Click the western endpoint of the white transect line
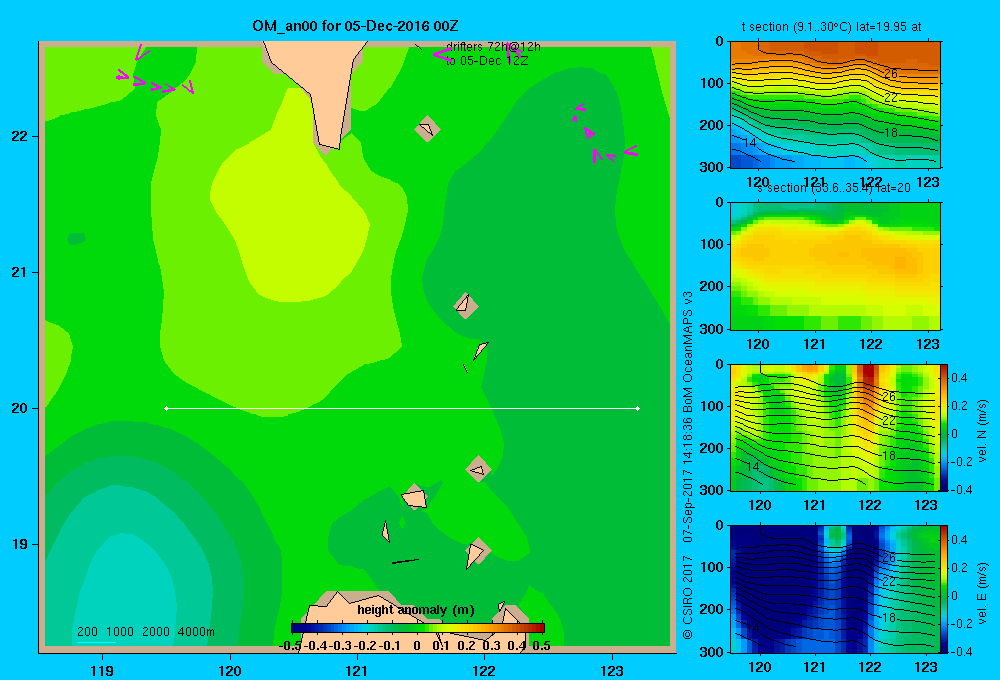Image resolution: width=1000 pixels, height=680 pixels. click(x=166, y=408)
